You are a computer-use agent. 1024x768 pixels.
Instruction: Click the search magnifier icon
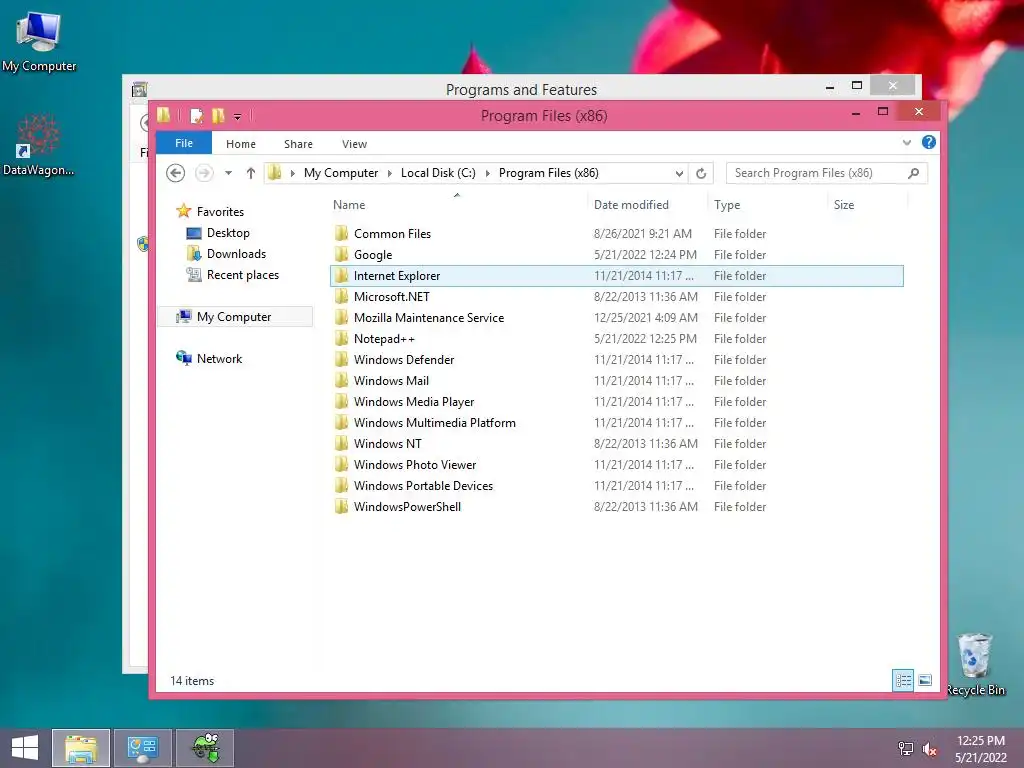(x=914, y=173)
